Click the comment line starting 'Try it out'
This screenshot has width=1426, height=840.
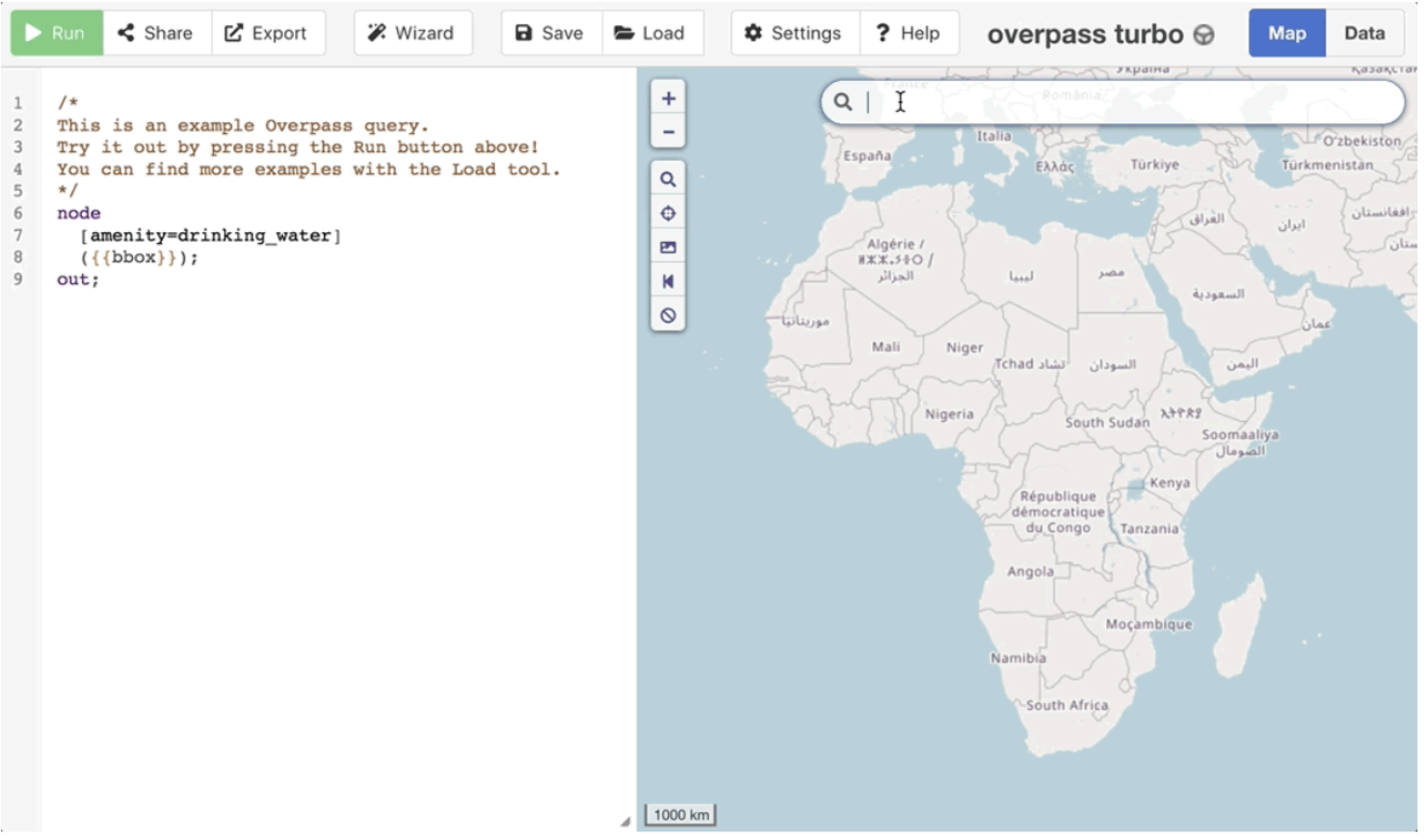(297, 147)
